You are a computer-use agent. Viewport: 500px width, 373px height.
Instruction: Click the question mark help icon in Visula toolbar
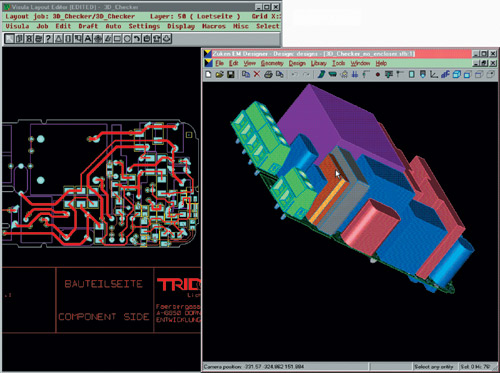[48, 39]
